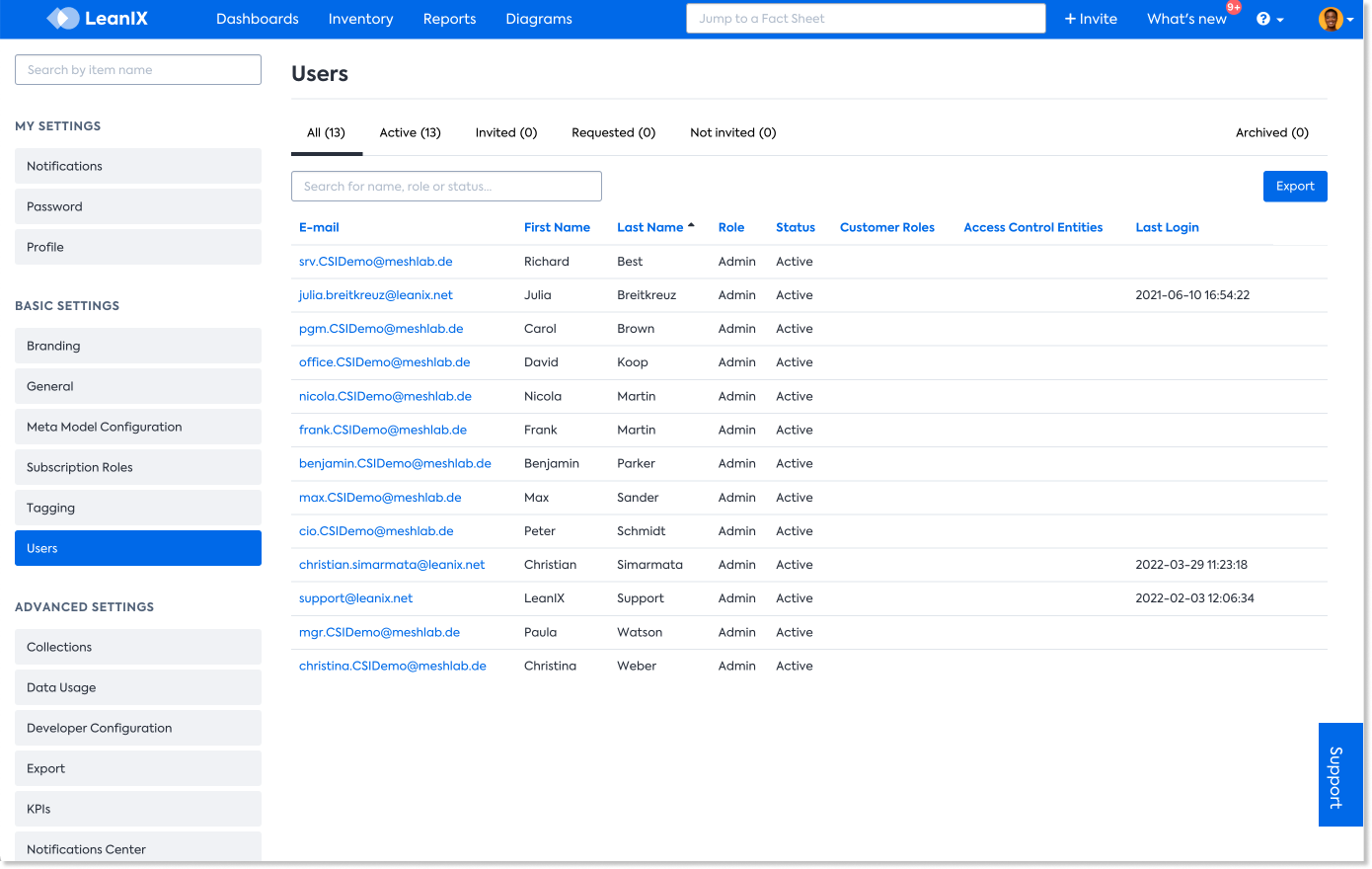Image resolution: width=1372 pixels, height=869 pixels.
Task: Switch to the Invited (0) tab
Action: coord(506,132)
